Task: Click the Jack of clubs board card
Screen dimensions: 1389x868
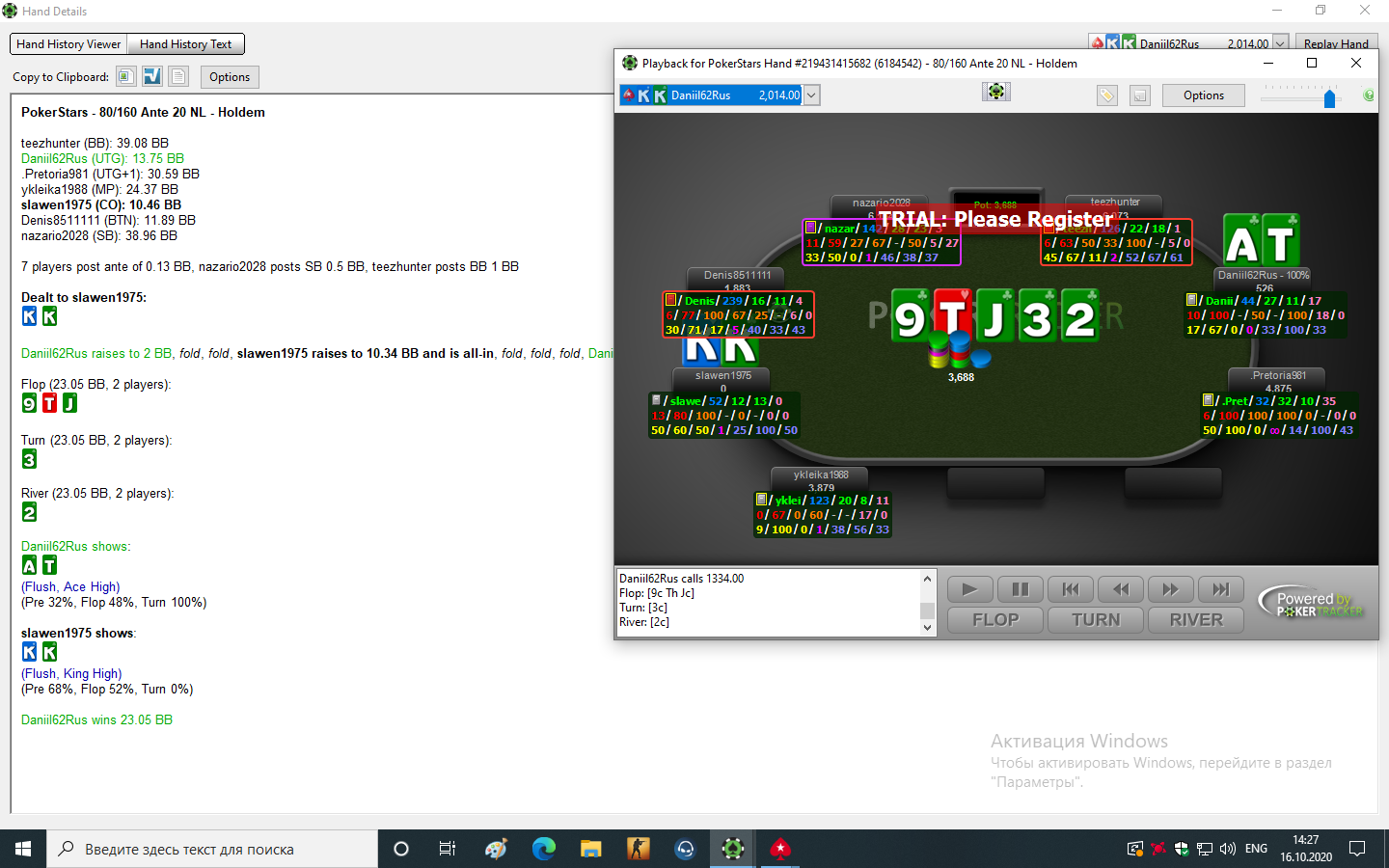Action: (x=994, y=315)
